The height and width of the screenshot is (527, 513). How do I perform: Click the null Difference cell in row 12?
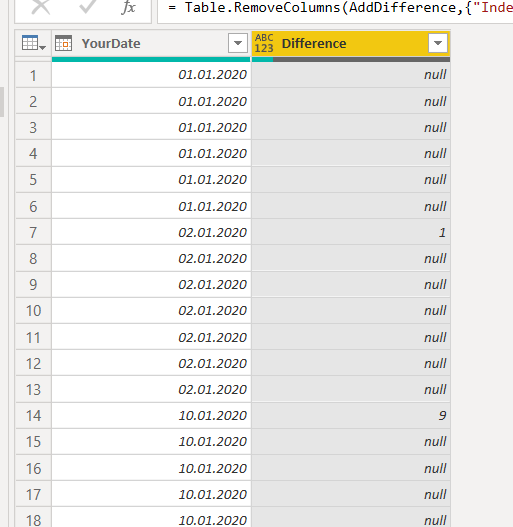(x=351, y=363)
